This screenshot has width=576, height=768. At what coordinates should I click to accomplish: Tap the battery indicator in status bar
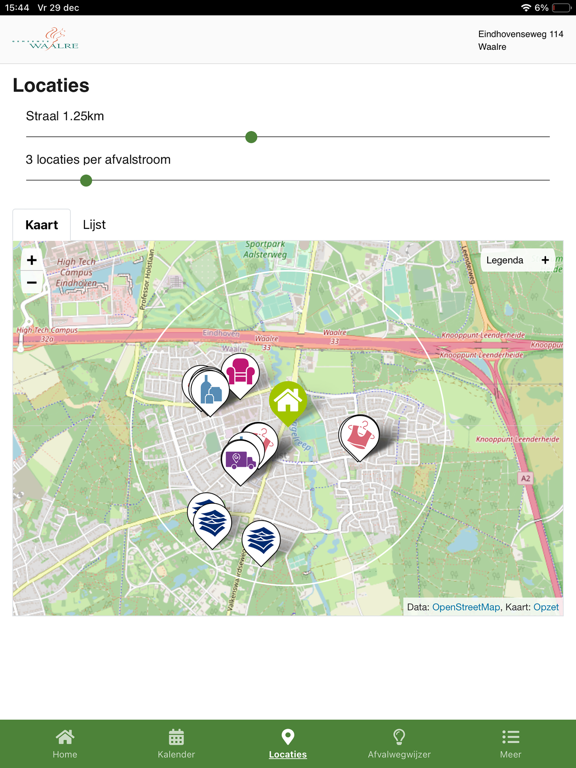coord(561,7)
